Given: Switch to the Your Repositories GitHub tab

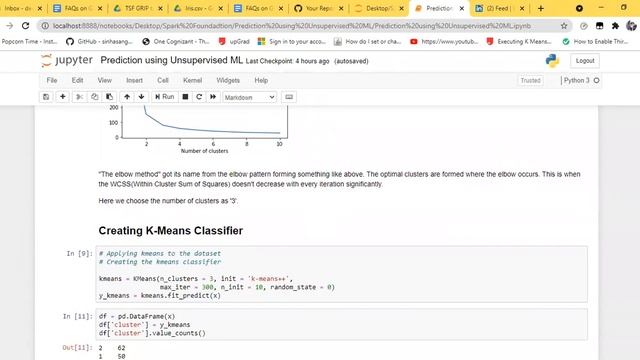Looking at the screenshot, I should coord(318,8).
